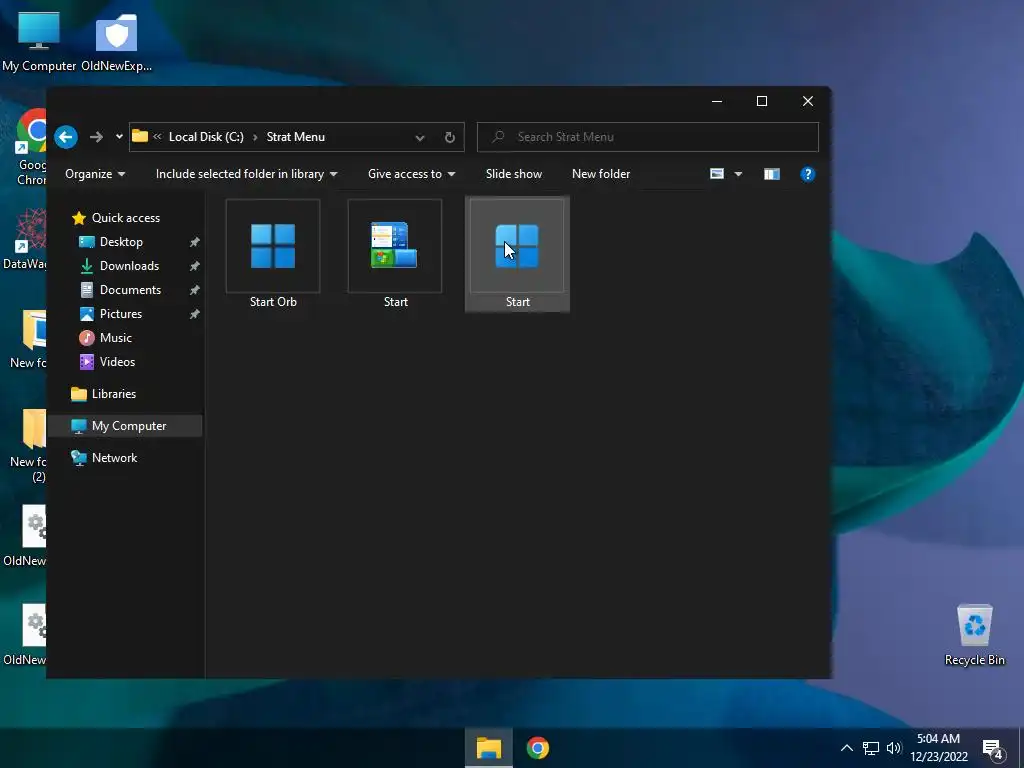Image resolution: width=1024 pixels, height=768 pixels.
Task: Select the New folder (2) desktop icon
Action: (28, 447)
